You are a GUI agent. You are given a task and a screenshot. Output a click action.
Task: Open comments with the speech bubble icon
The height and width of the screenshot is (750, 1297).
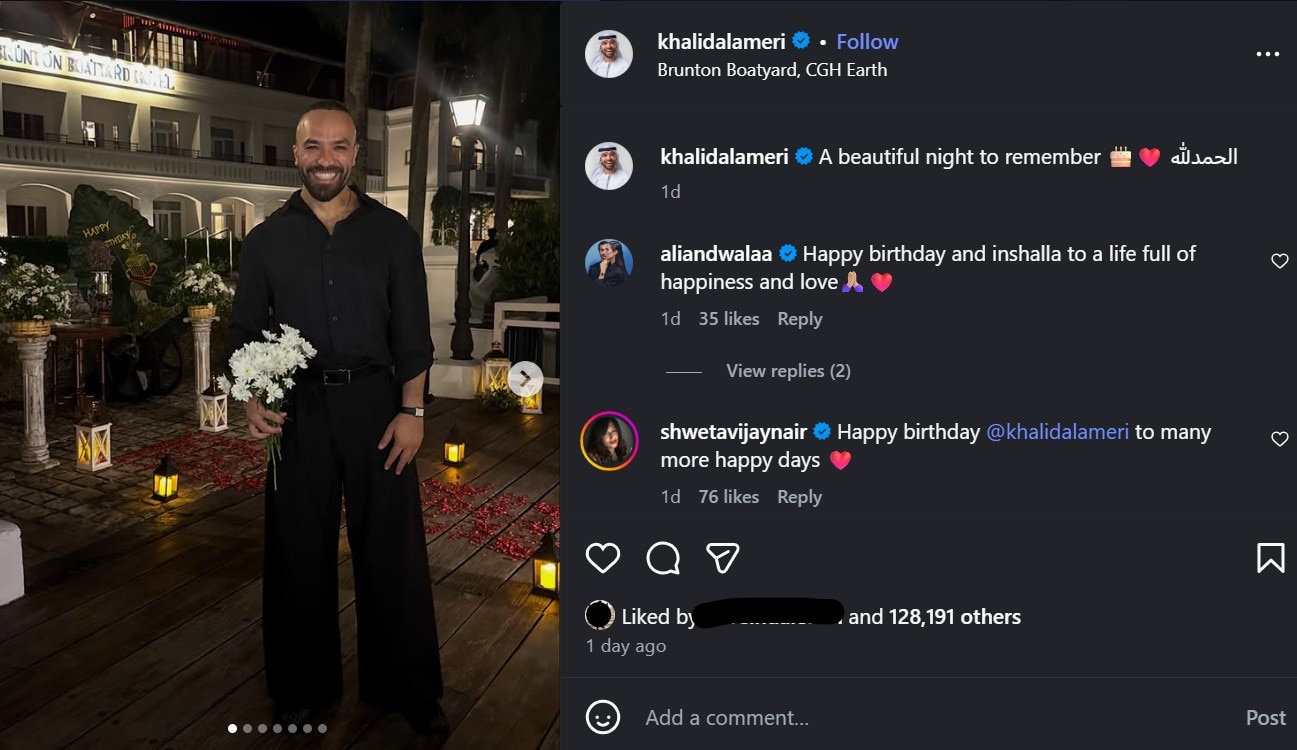[x=663, y=558]
